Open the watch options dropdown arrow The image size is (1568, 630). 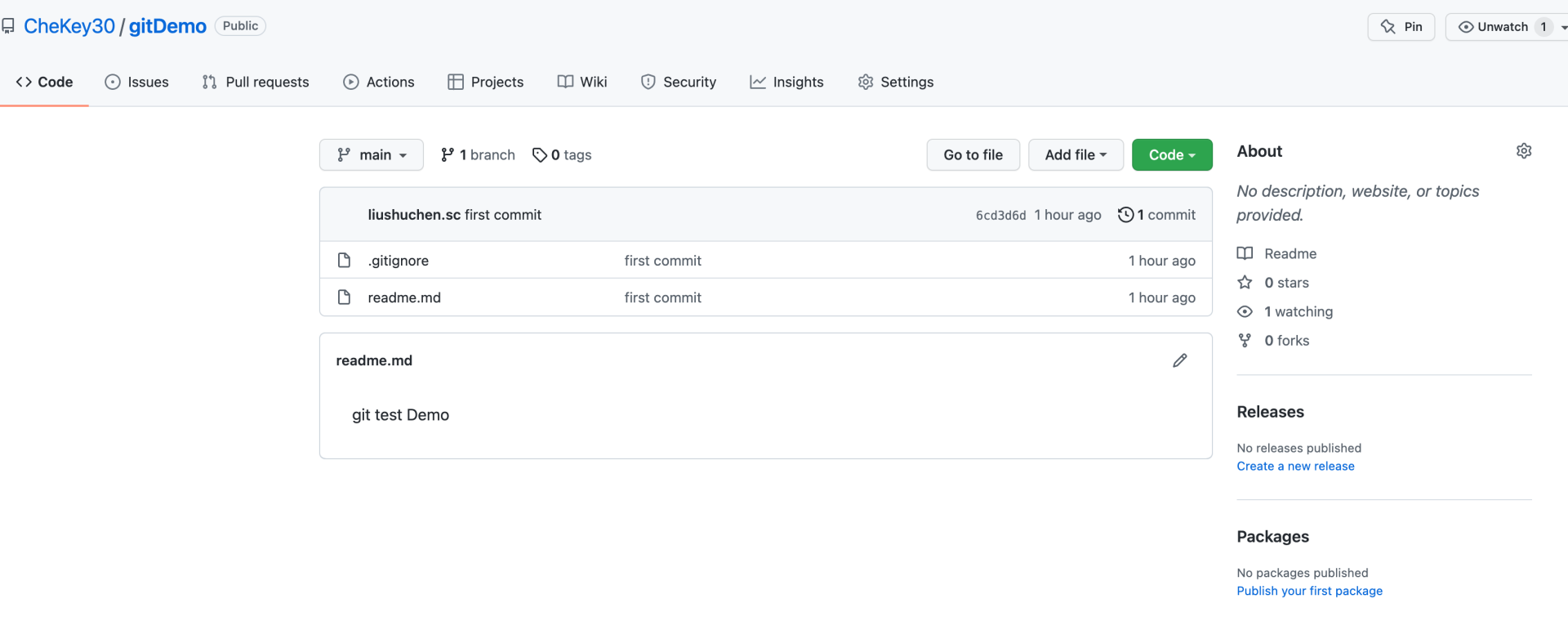(1563, 27)
